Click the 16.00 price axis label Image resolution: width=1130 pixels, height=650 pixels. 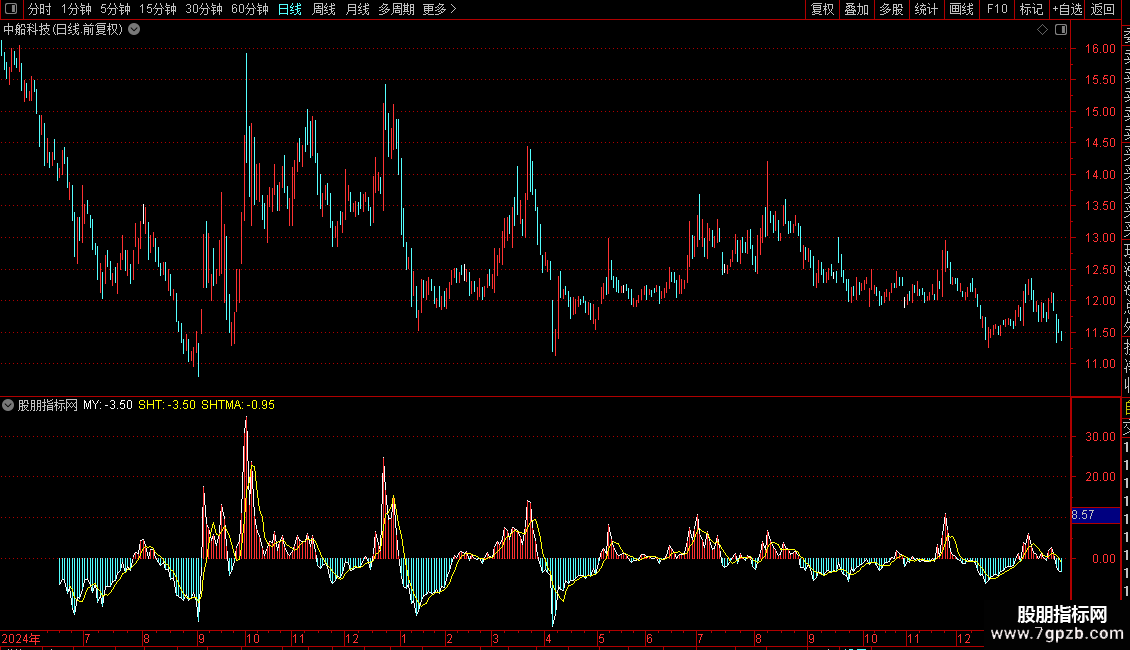click(x=1100, y=48)
